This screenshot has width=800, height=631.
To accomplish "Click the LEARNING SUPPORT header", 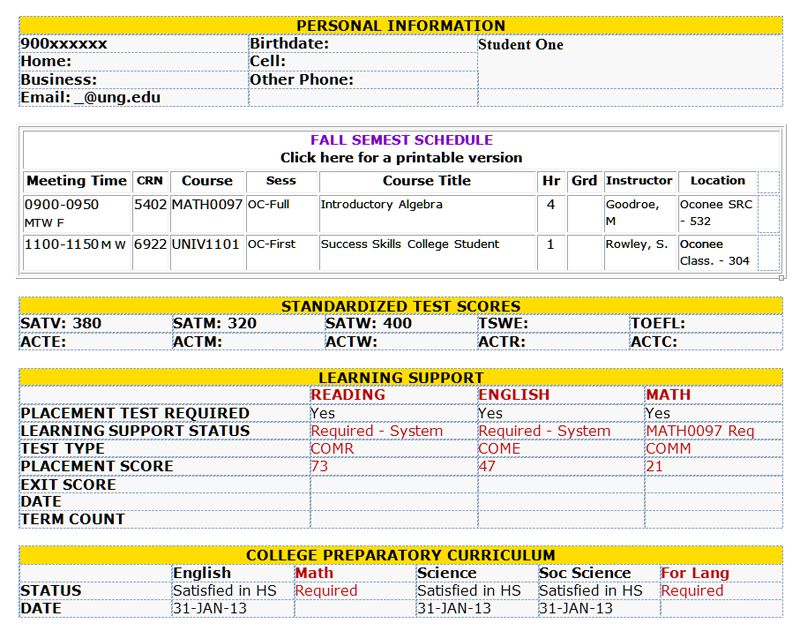I will coord(402,377).
